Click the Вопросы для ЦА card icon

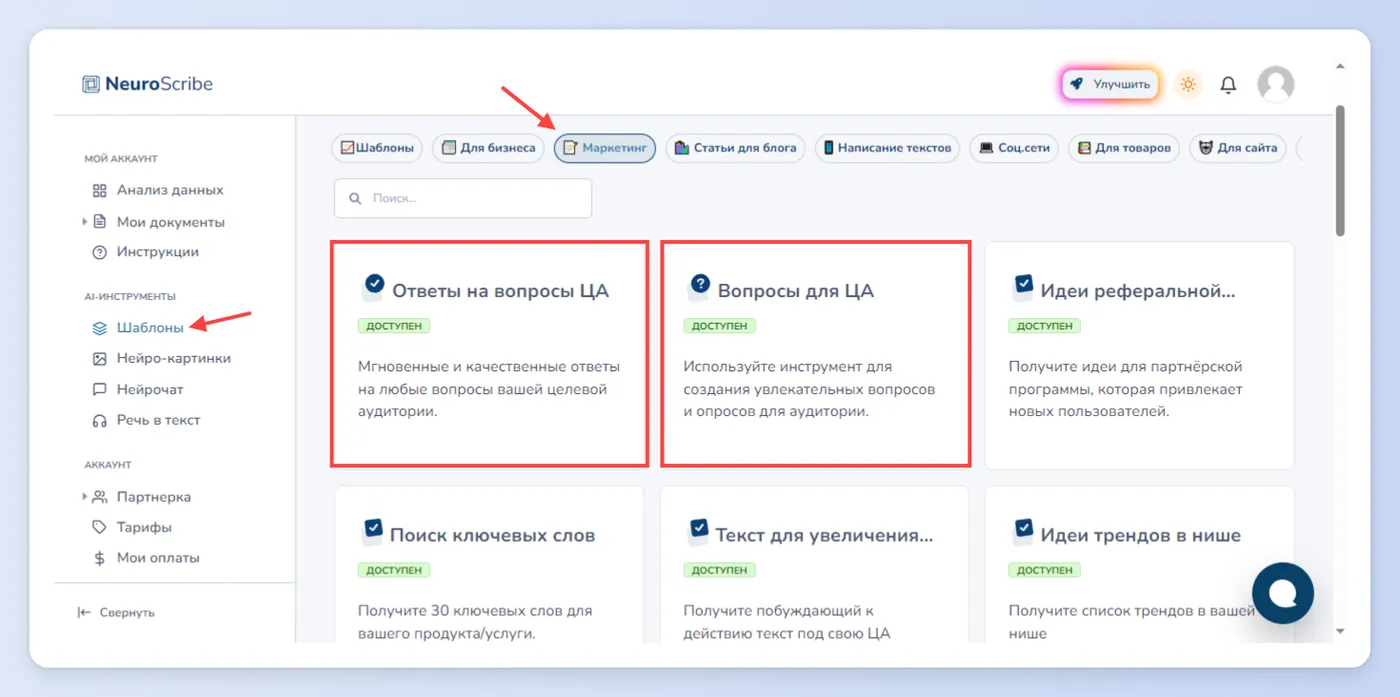[x=698, y=287]
